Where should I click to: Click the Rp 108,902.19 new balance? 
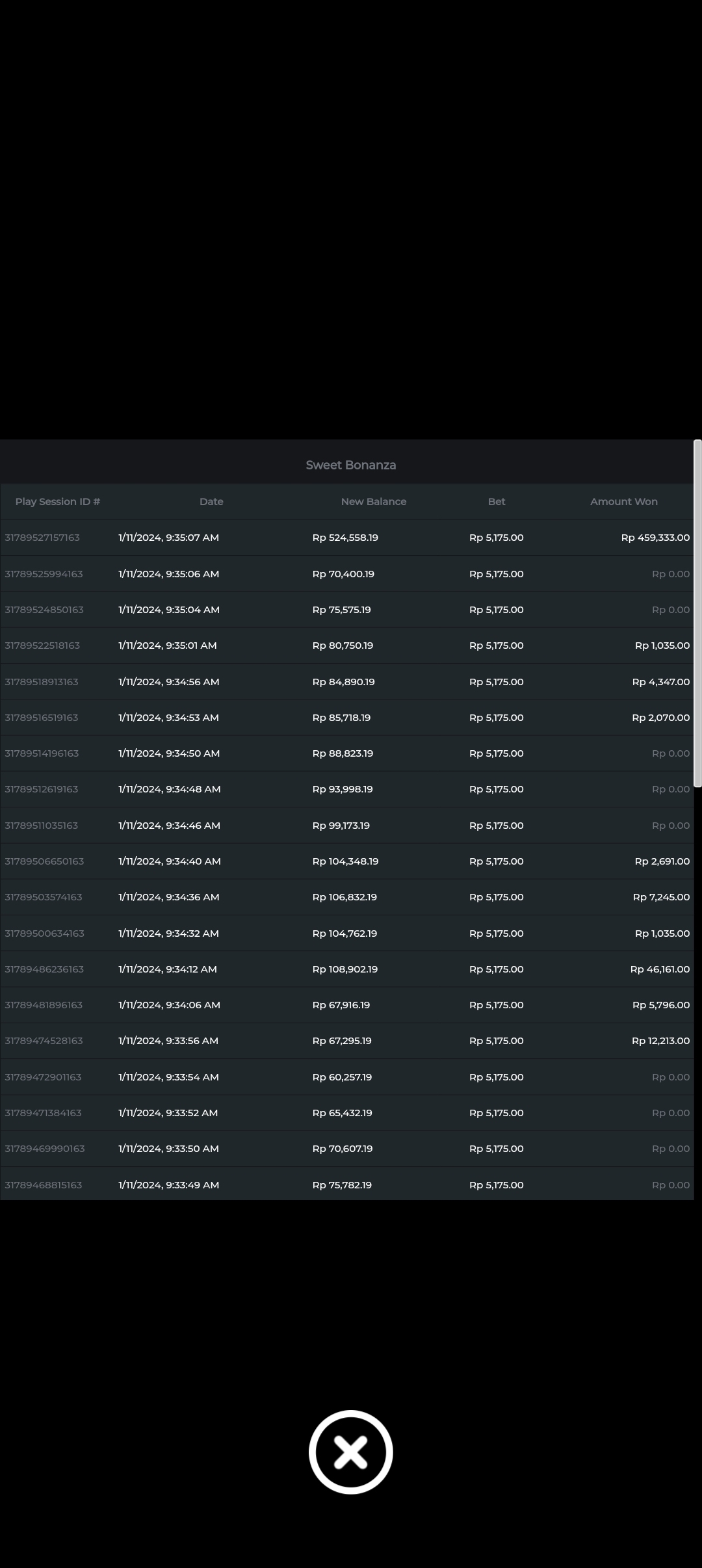point(345,969)
